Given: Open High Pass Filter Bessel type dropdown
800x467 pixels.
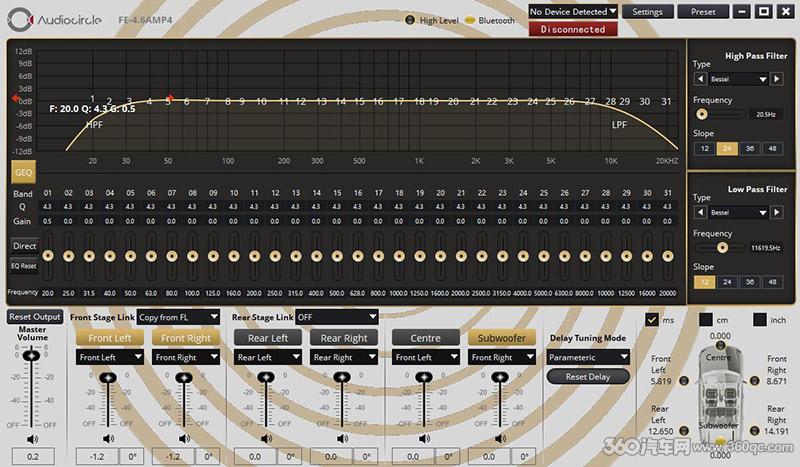Looking at the screenshot, I should pyautogui.click(x=738, y=79).
